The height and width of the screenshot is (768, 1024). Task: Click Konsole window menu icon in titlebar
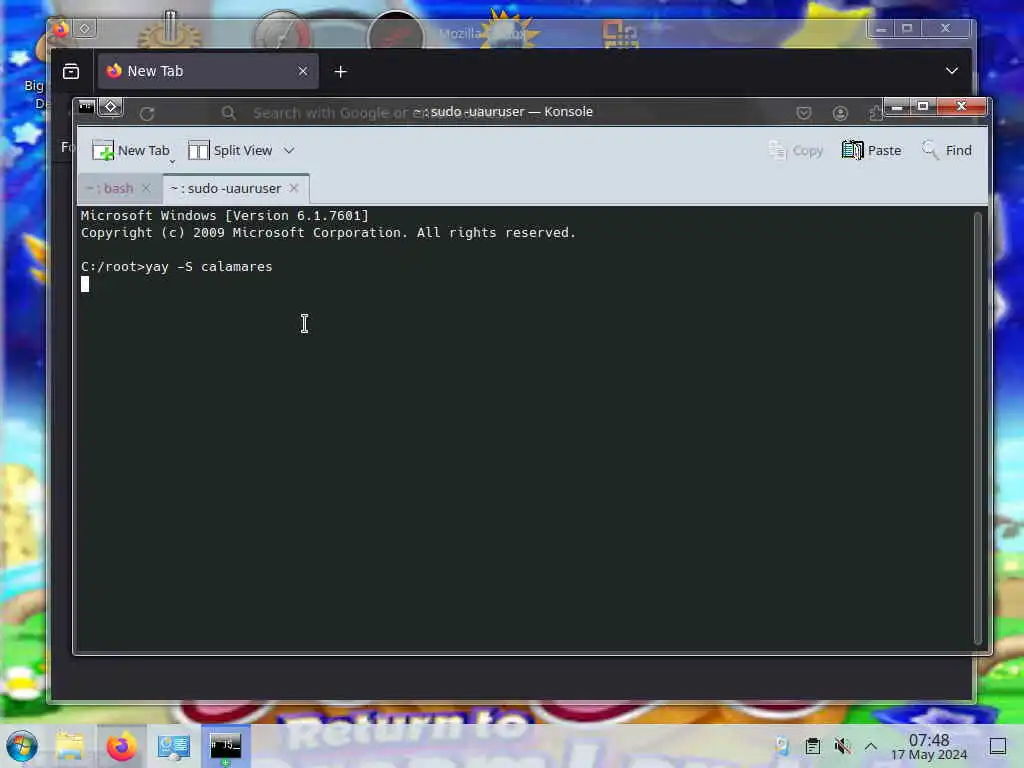(86, 106)
